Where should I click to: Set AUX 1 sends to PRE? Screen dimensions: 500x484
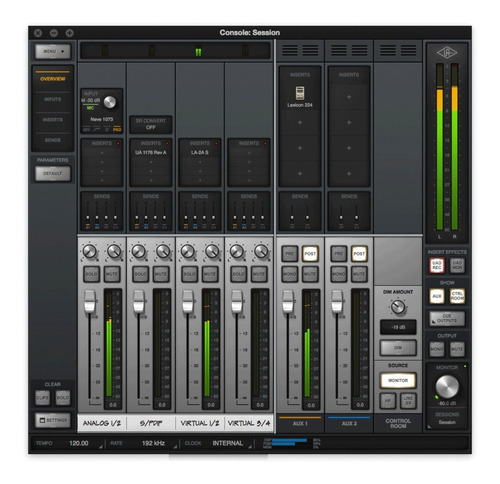(x=290, y=254)
